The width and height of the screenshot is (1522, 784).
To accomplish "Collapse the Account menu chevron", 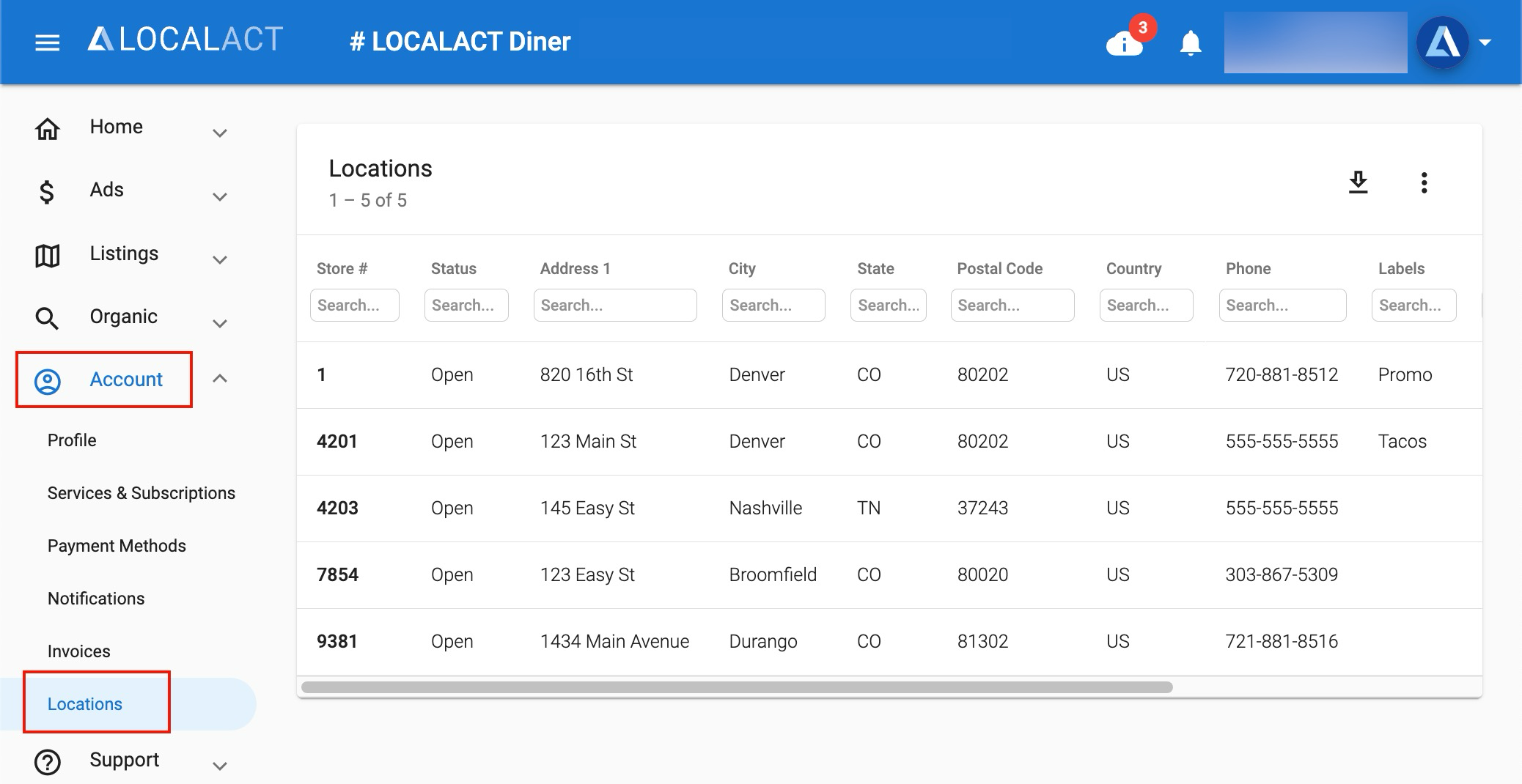I will coord(220,379).
